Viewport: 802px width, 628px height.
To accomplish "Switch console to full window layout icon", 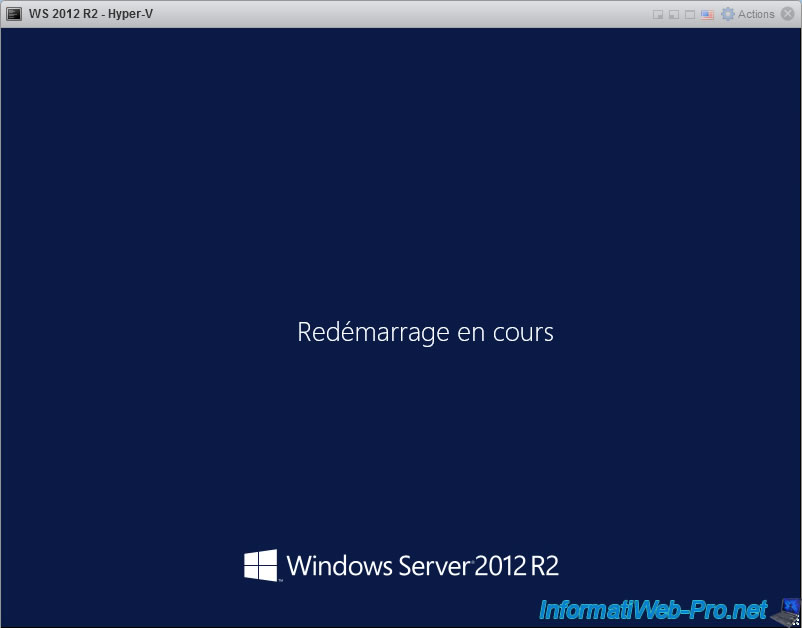I will [x=690, y=14].
